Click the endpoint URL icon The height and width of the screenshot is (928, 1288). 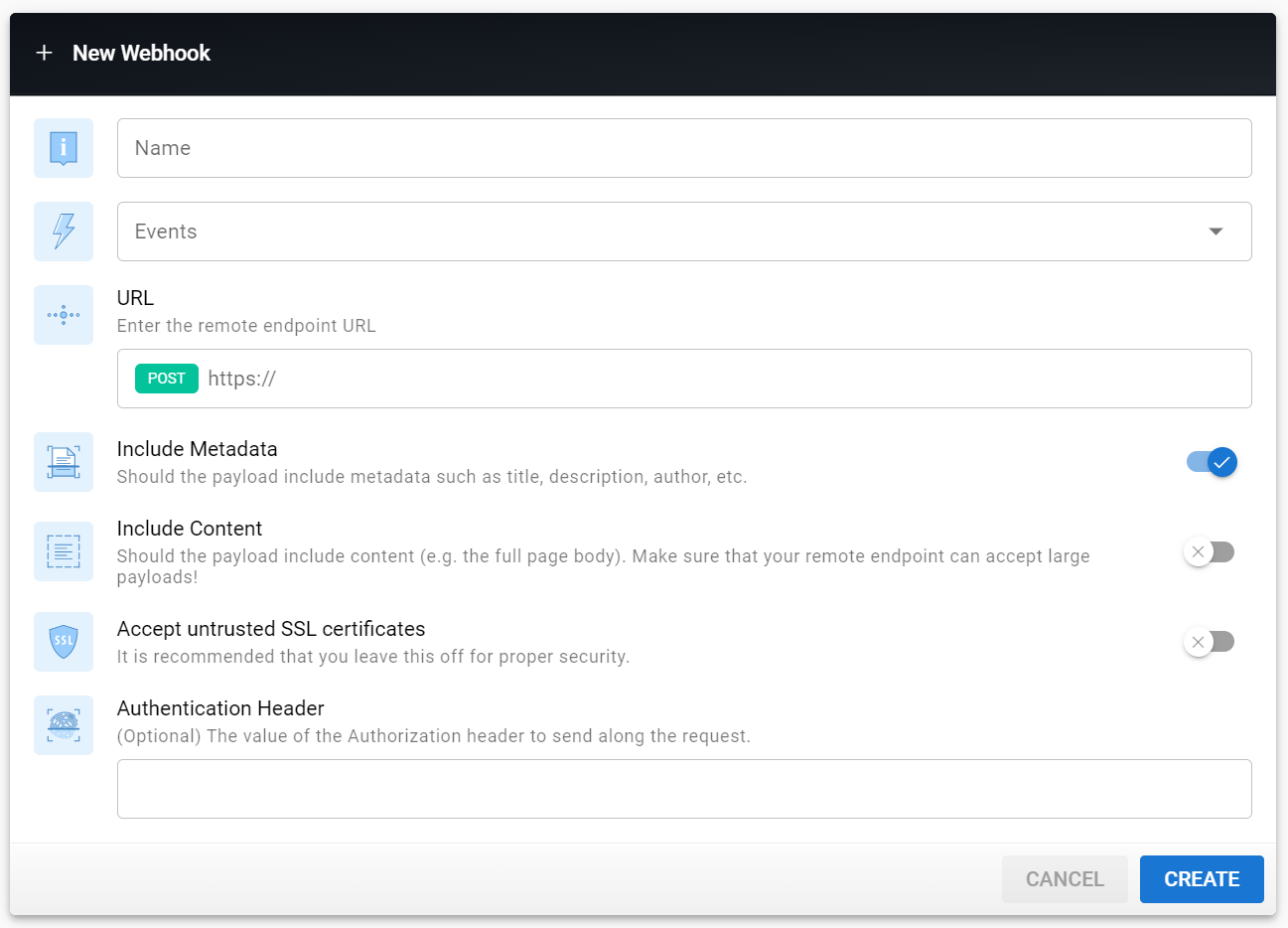[x=63, y=314]
